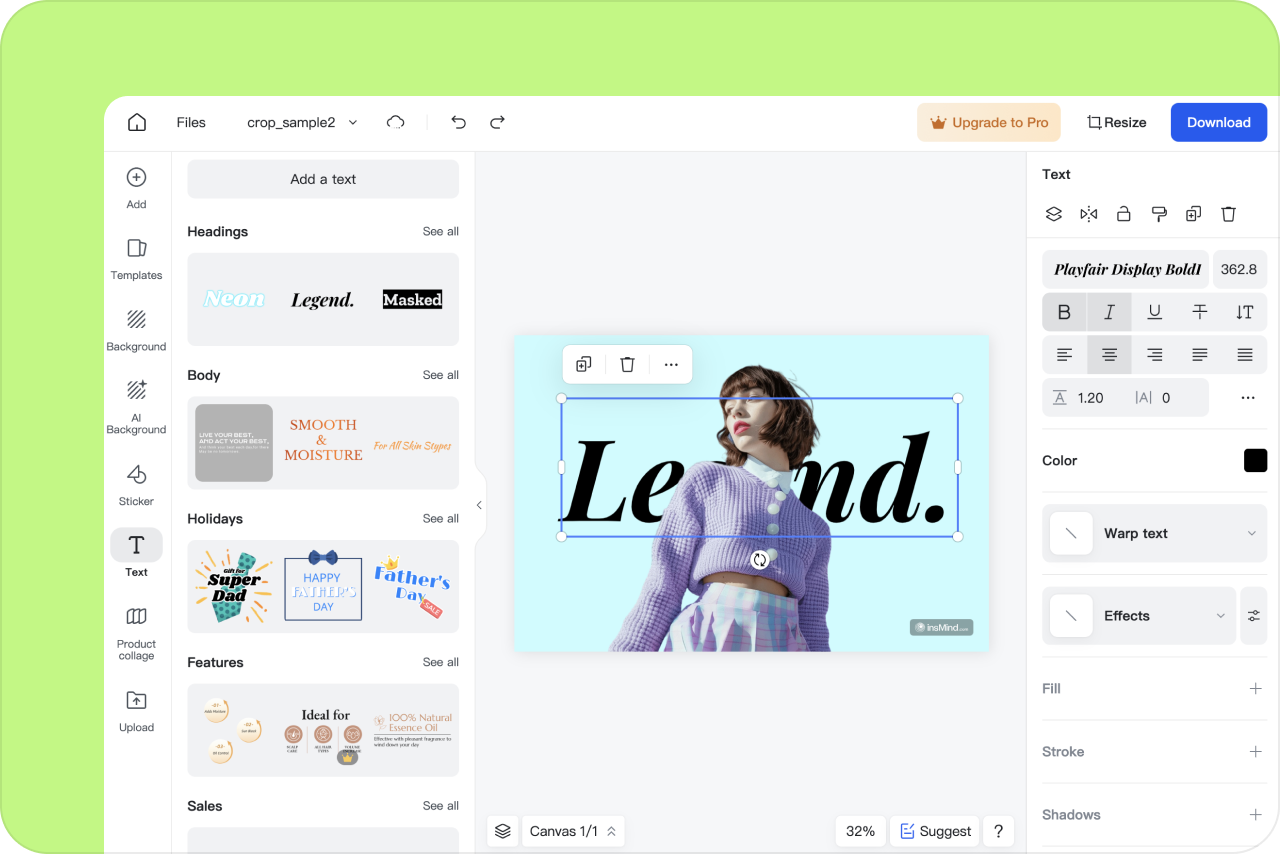Image resolution: width=1280 pixels, height=854 pixels.
Task: Open the Sticker panel
Action: [137, 485]
